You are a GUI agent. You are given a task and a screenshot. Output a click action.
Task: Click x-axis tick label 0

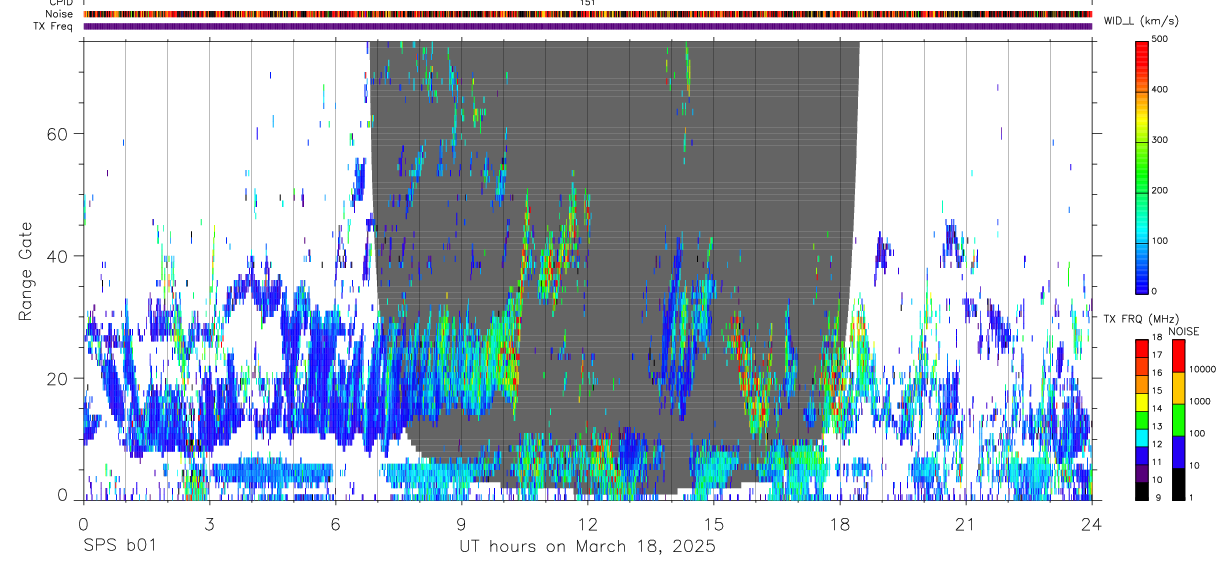pyautogui.click(x=83, y=523)
